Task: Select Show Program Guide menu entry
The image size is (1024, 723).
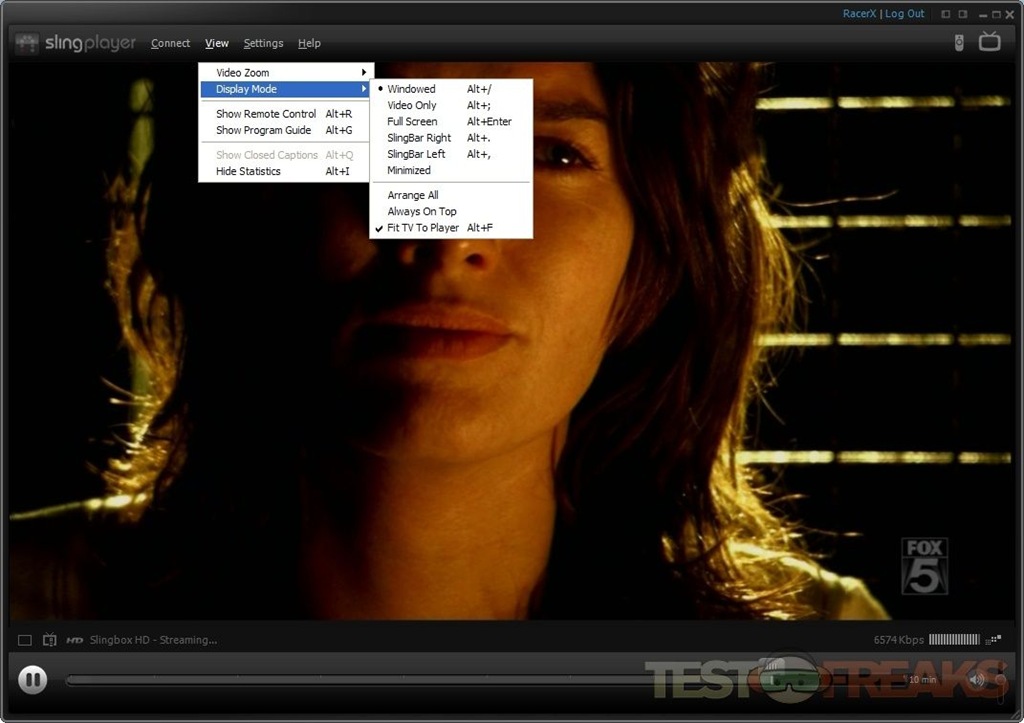Action: 264,130
